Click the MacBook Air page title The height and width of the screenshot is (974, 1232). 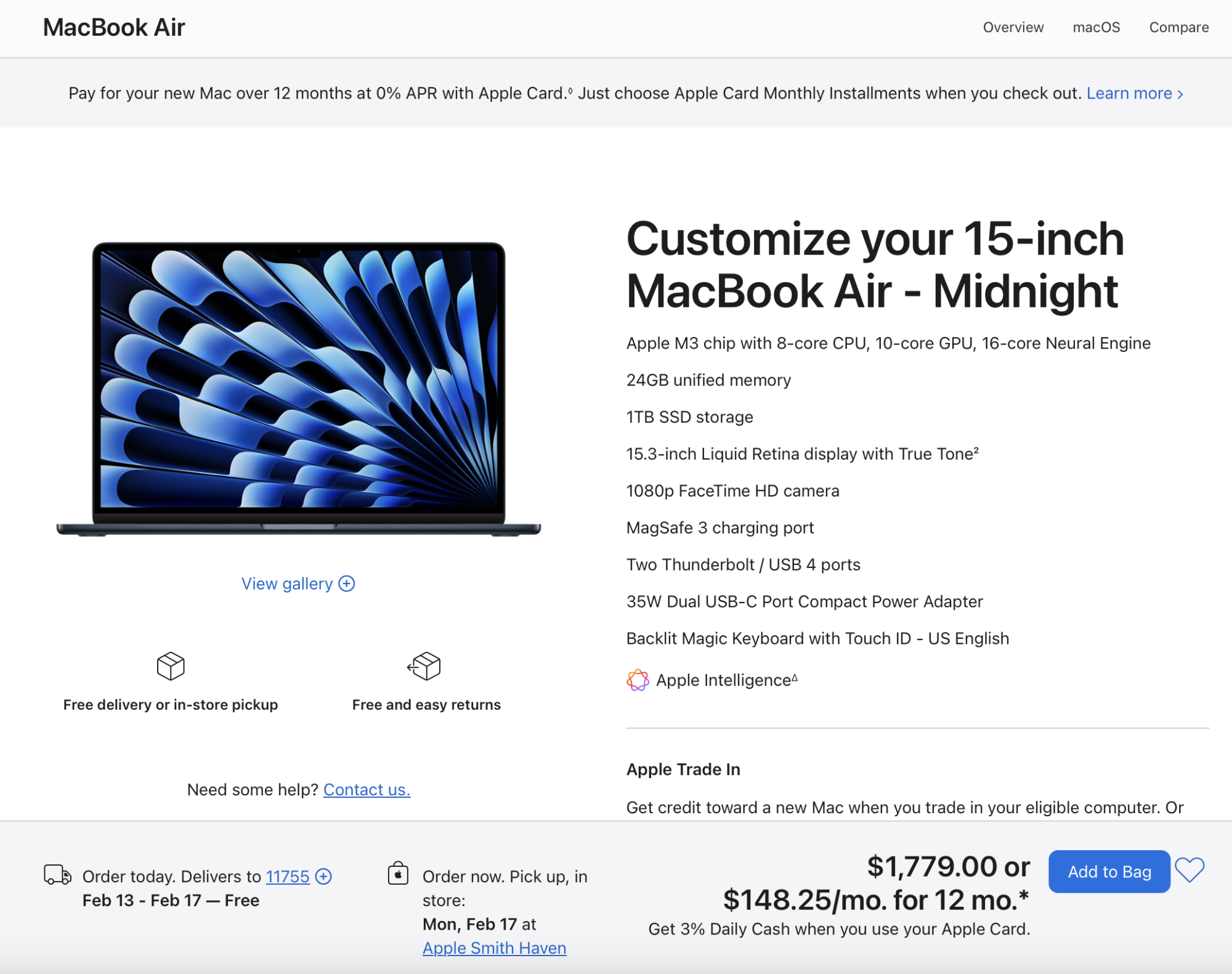coord(114,27)
